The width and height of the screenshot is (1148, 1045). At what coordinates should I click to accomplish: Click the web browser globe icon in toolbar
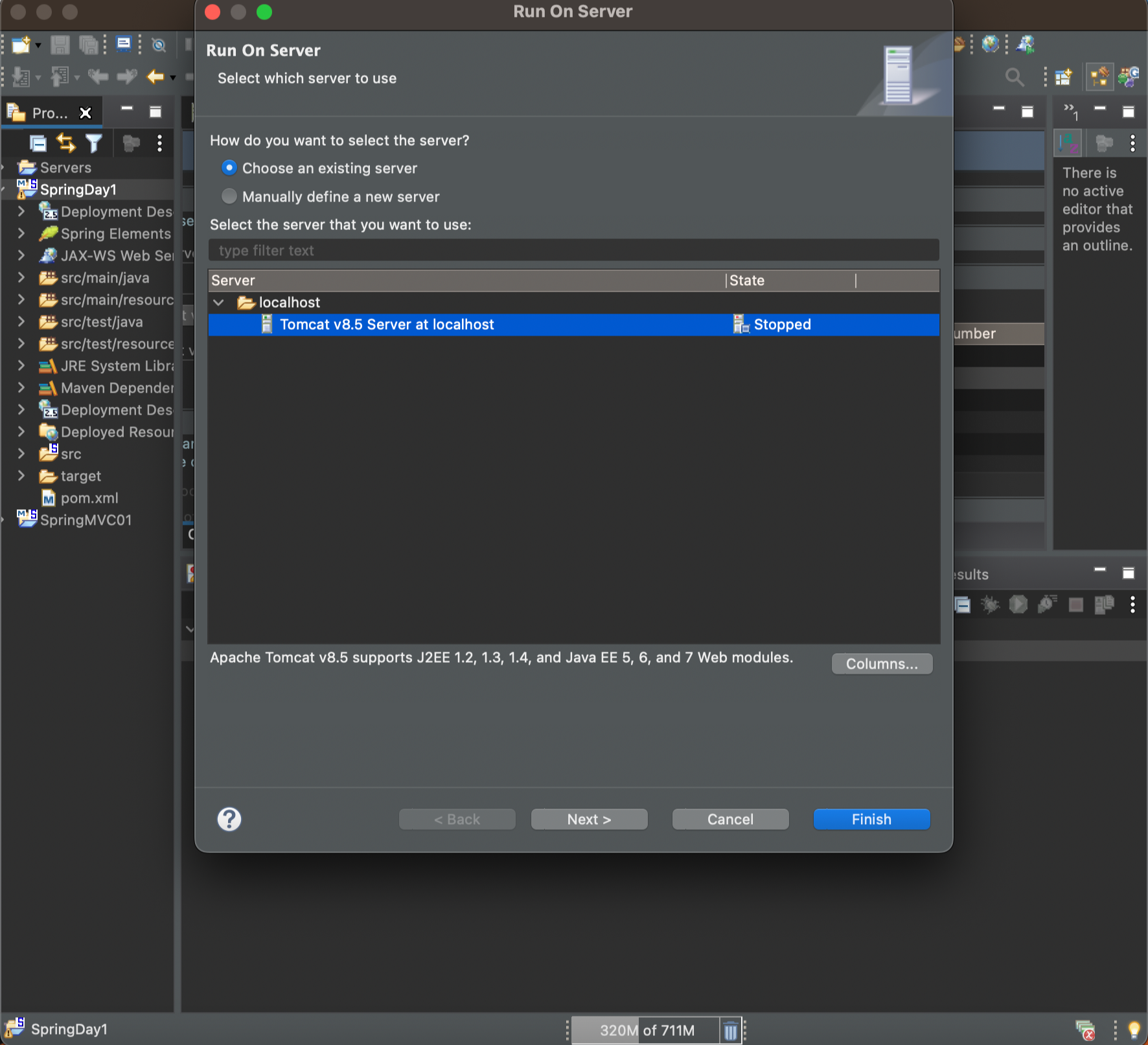[990, 44]
